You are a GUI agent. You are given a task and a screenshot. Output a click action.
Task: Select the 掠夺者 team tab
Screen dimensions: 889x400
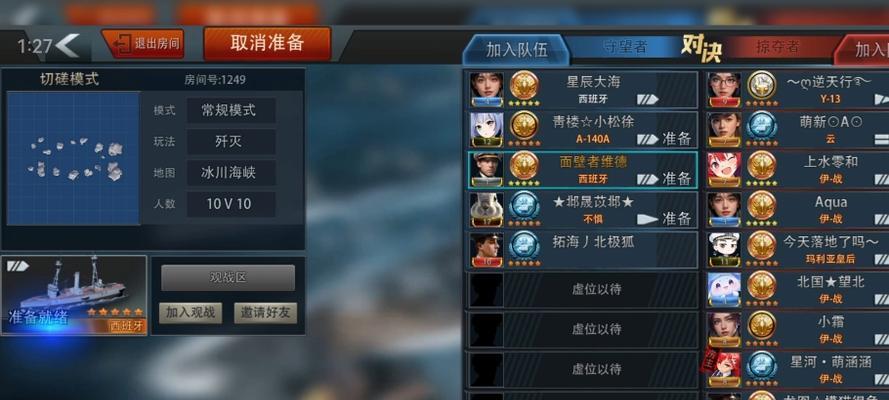click(777, 46)
